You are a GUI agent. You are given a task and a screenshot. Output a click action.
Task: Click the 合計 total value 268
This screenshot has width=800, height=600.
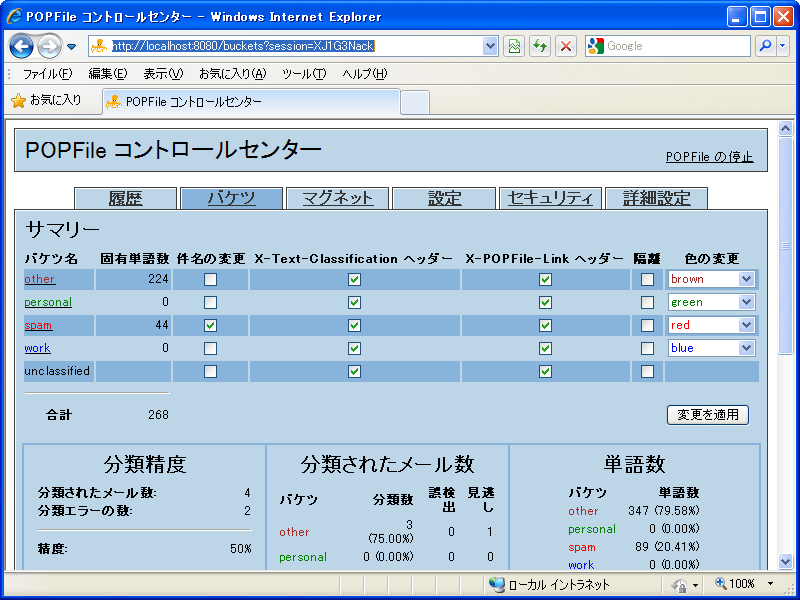pos(158,415)
